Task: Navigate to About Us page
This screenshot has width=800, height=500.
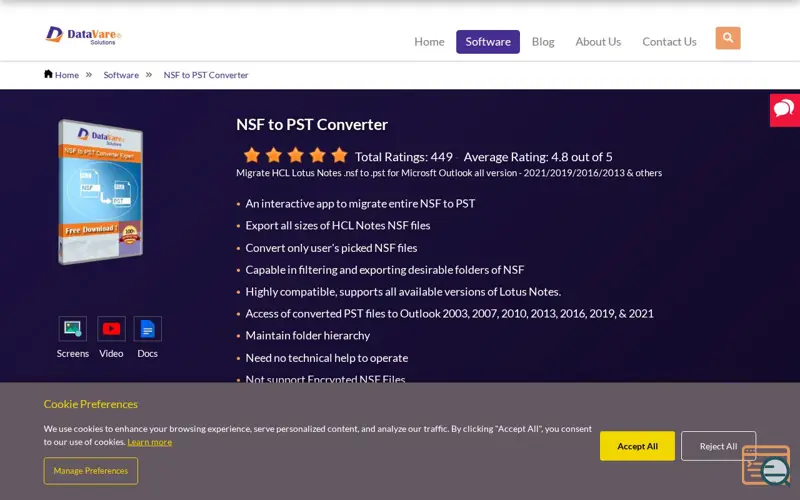Action: 598,42
